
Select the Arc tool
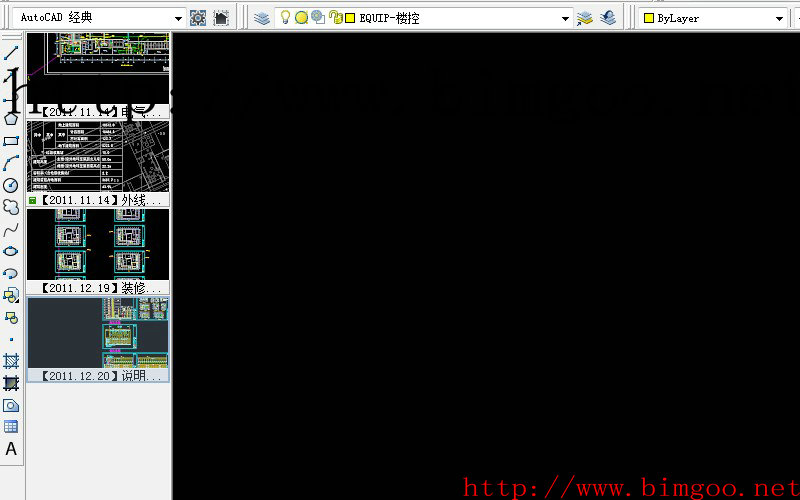click(11, 163)
